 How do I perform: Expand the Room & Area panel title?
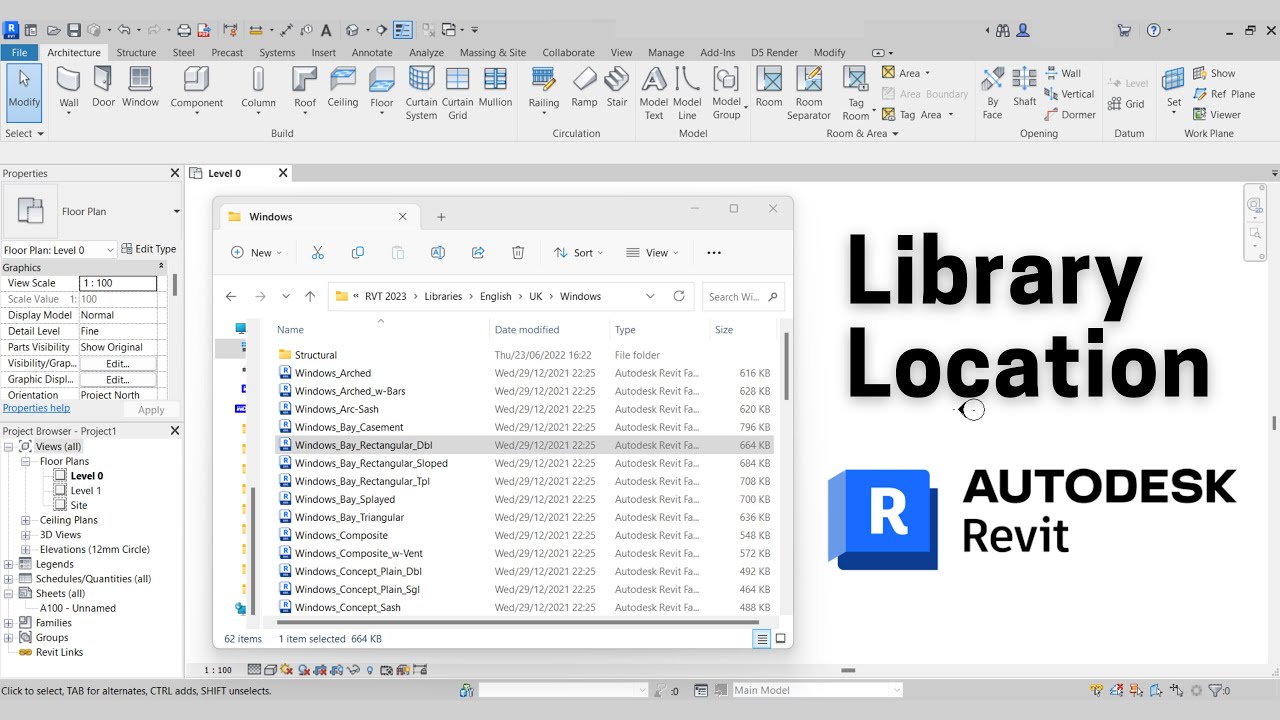coord(862,133)
